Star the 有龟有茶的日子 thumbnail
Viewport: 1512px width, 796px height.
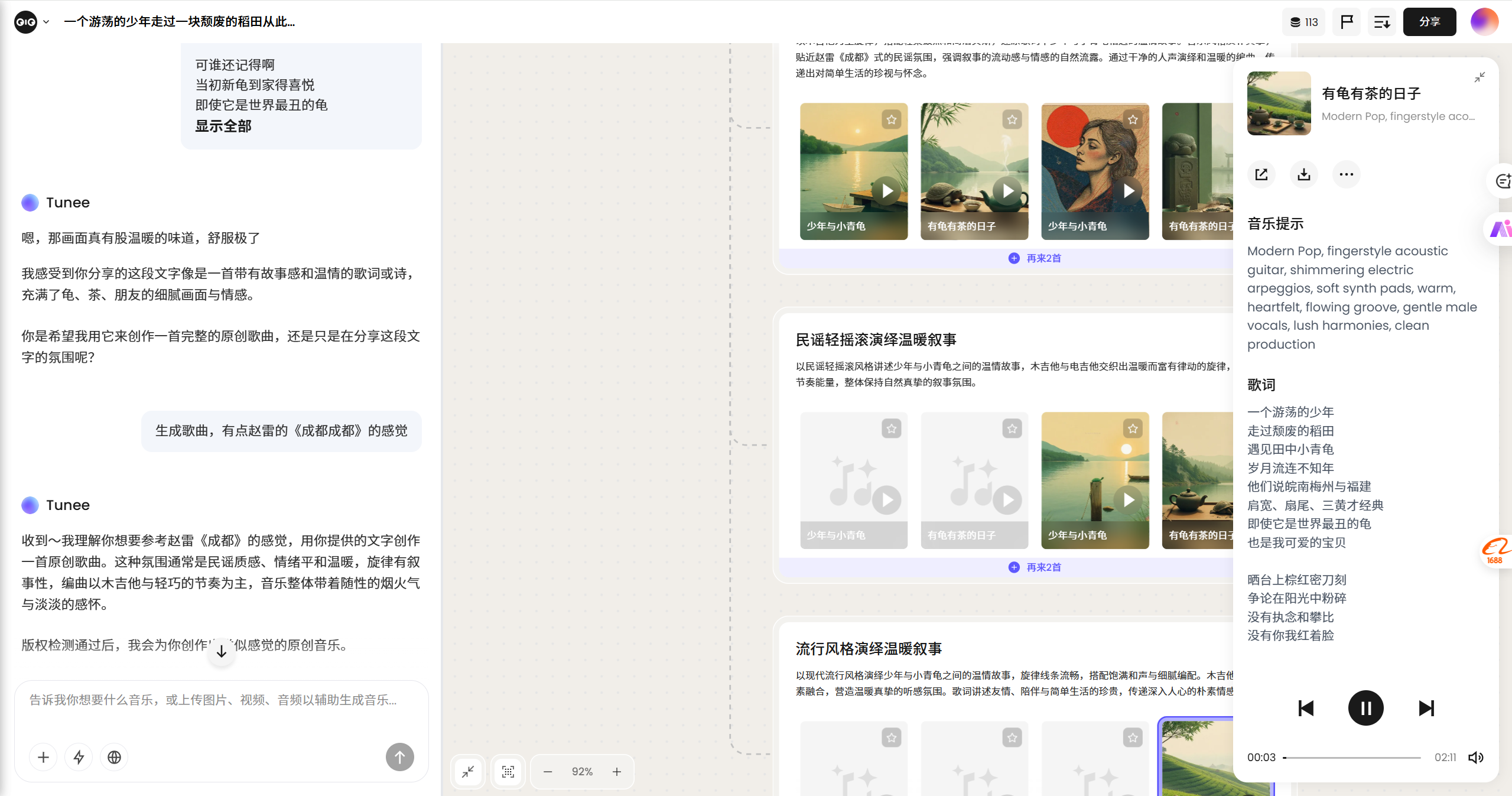1012,119
